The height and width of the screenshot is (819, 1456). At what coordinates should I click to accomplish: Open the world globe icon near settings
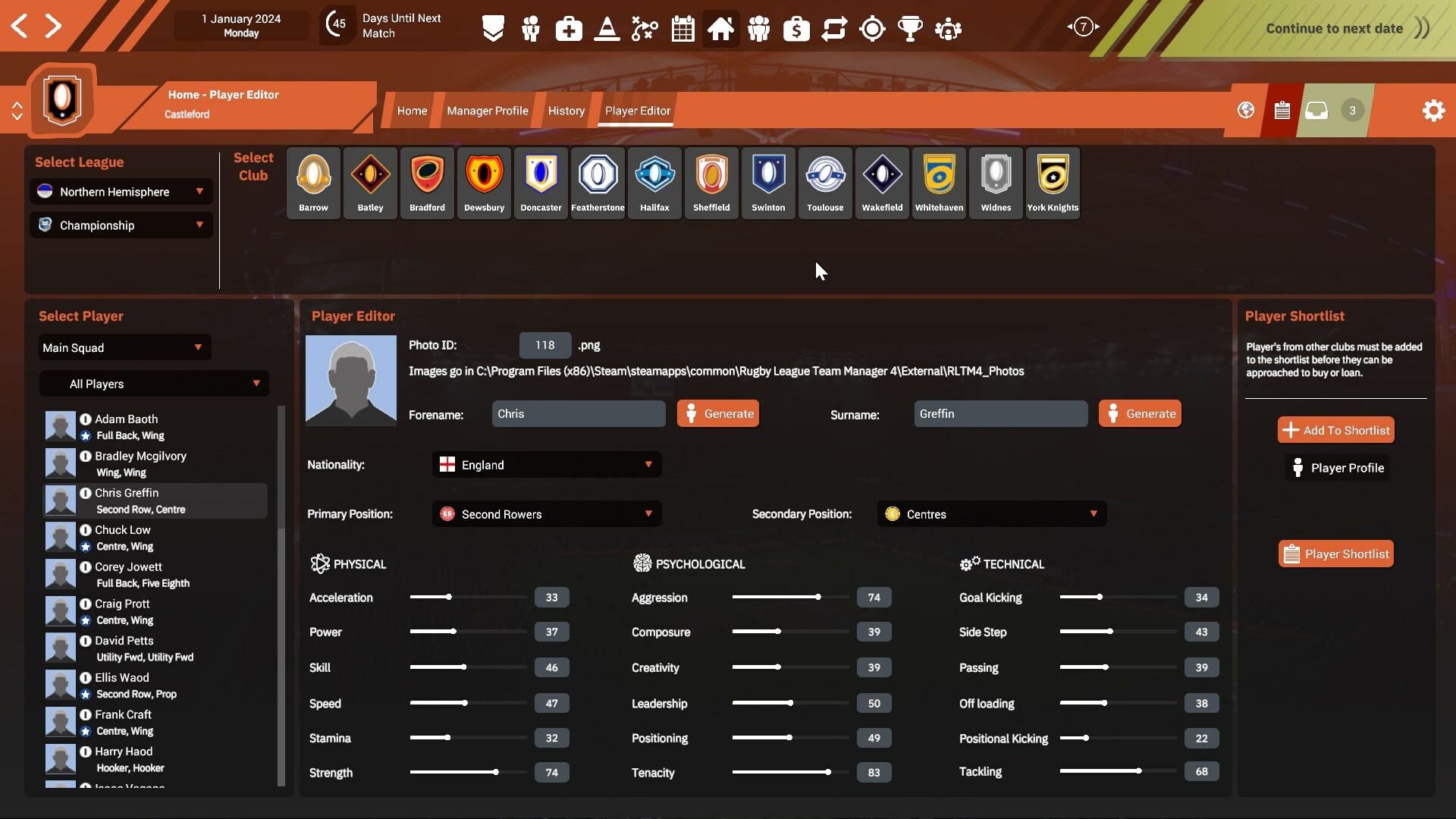(x=1245, y=110)
